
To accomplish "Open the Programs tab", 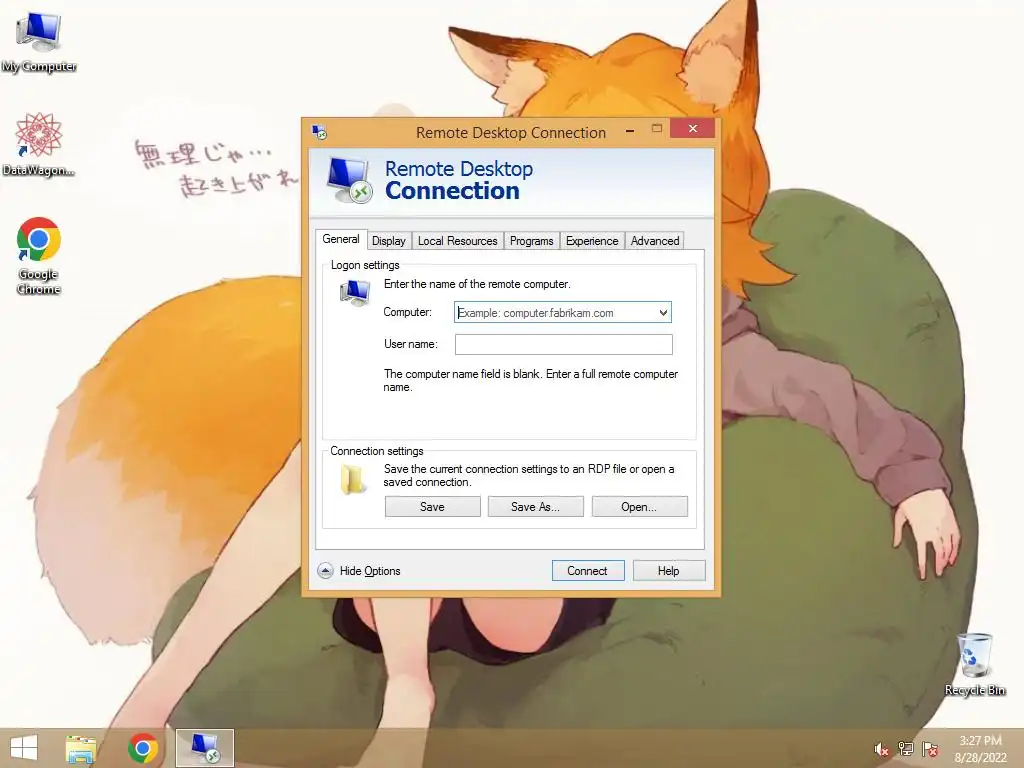I will pyautogui.click(x=532, y=241).
